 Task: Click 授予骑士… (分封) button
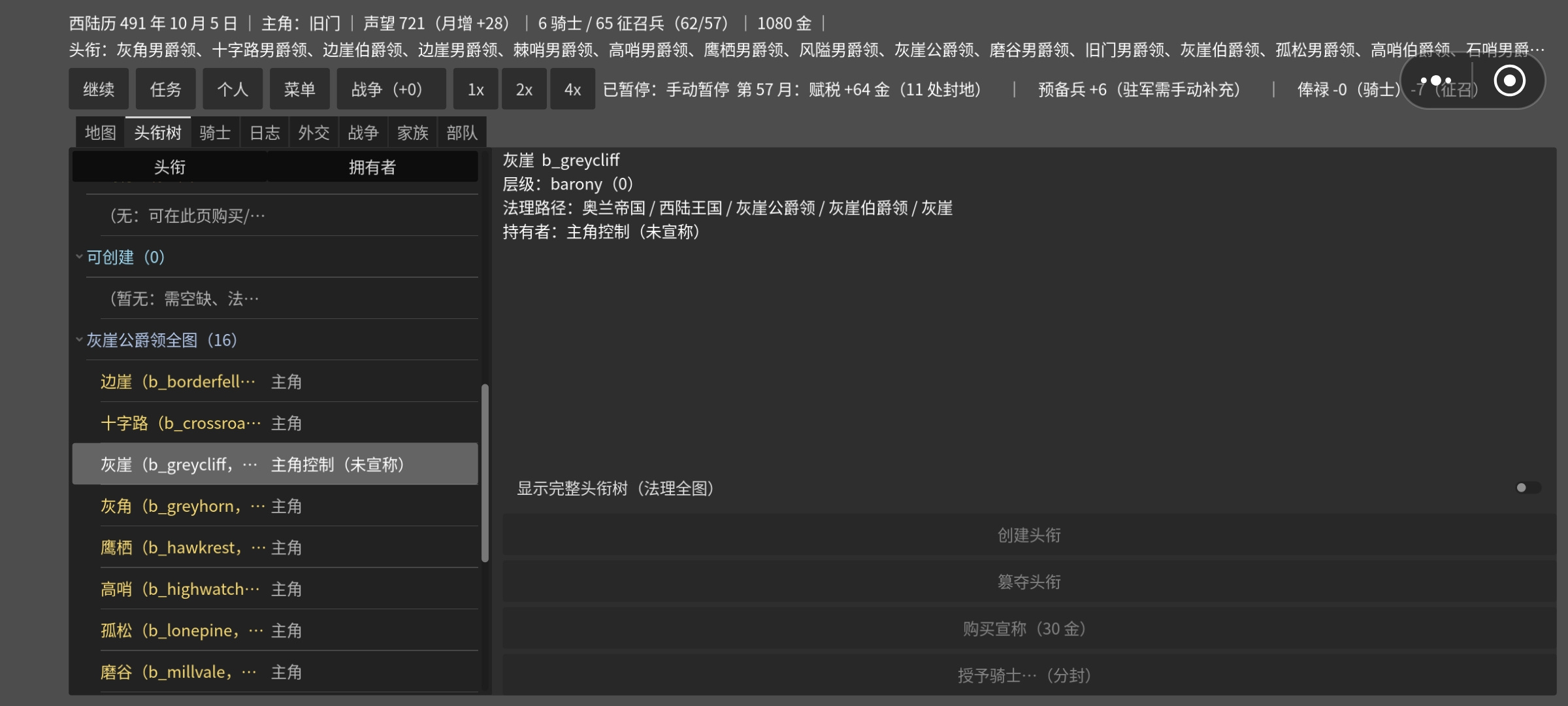1029,675
